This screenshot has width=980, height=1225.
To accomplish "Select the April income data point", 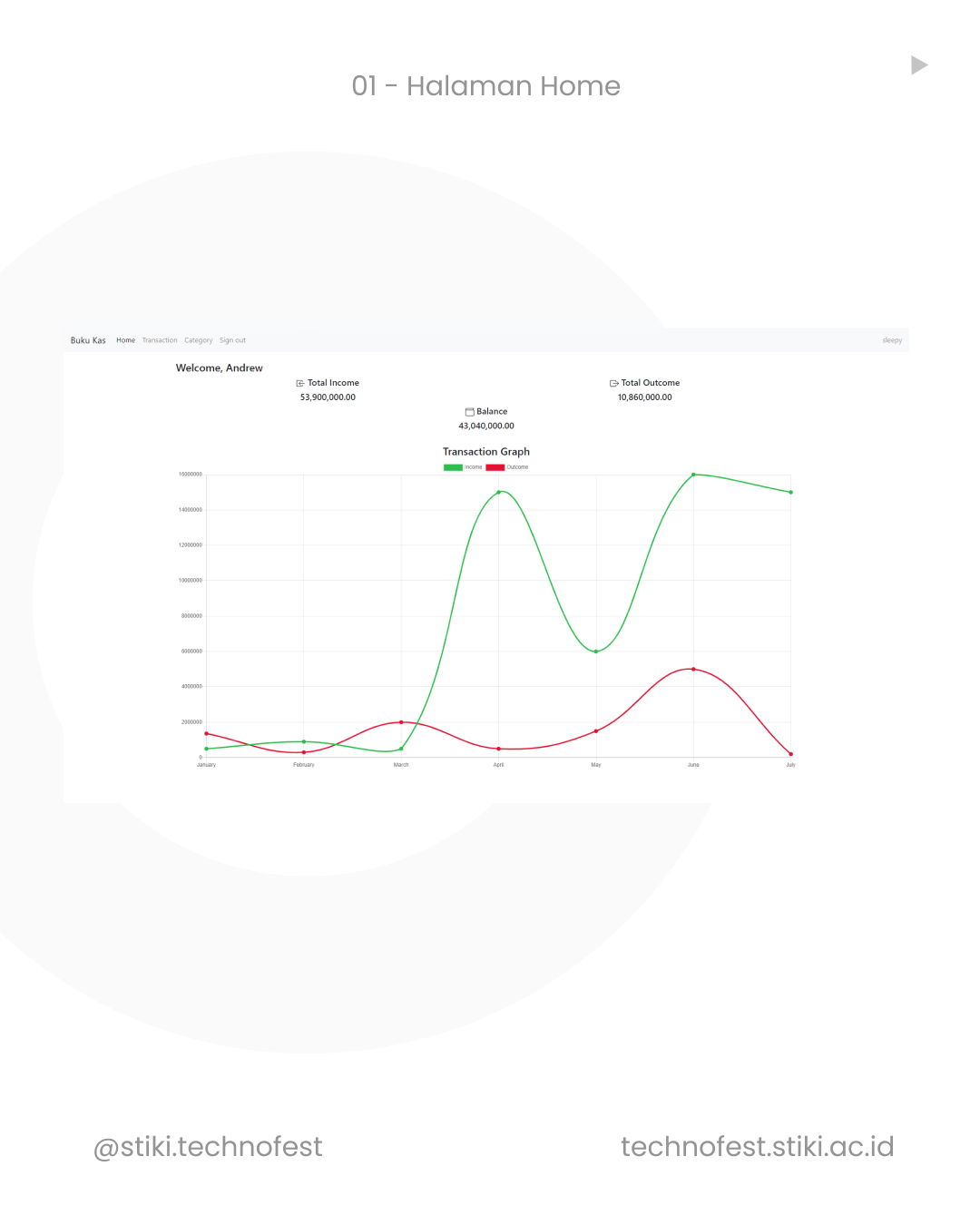I will tap(498, 492).
